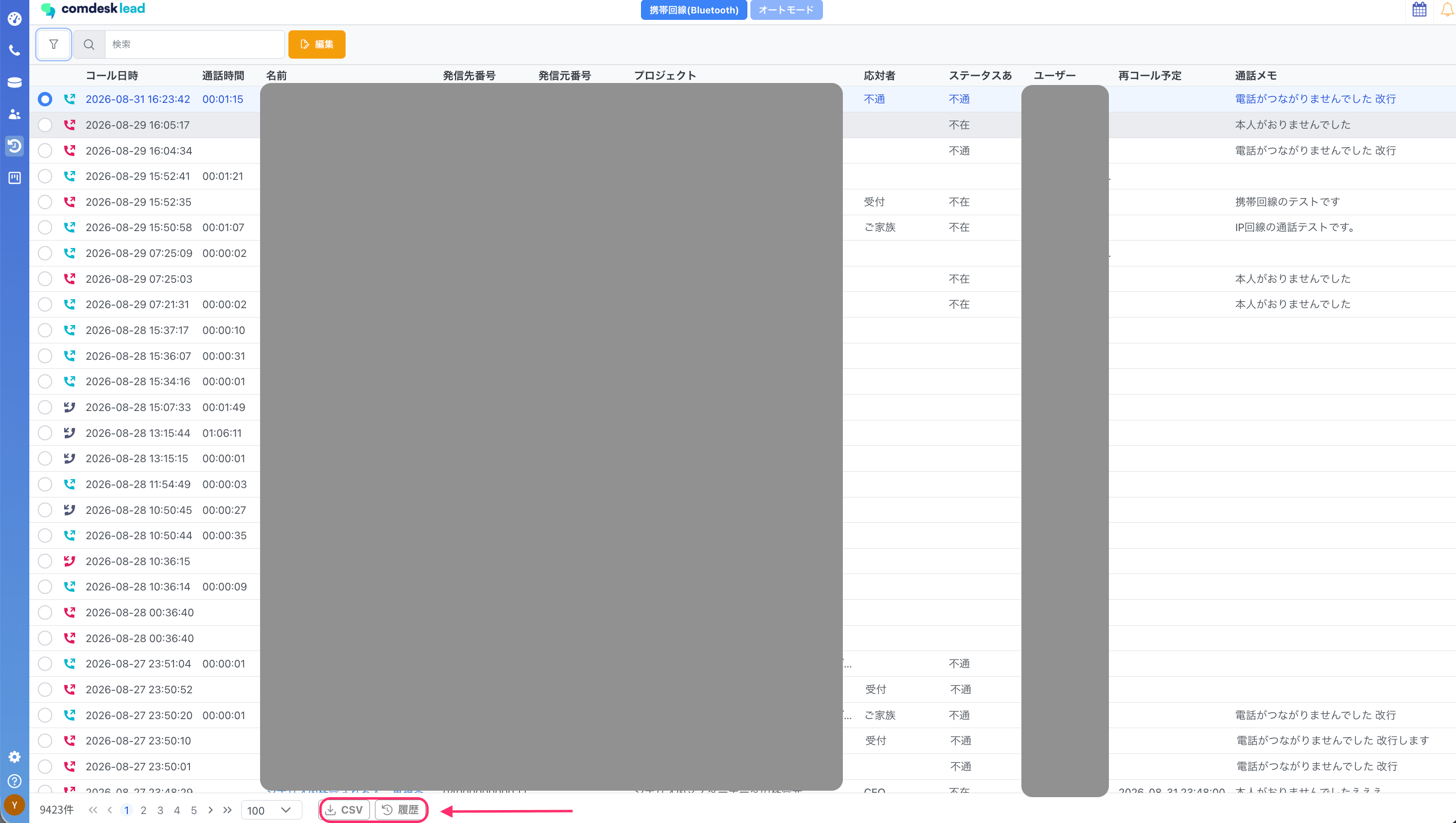Viewport: 1456px width, 823px height.
Task: Go to page 5
Action: (x=194, y=810)
